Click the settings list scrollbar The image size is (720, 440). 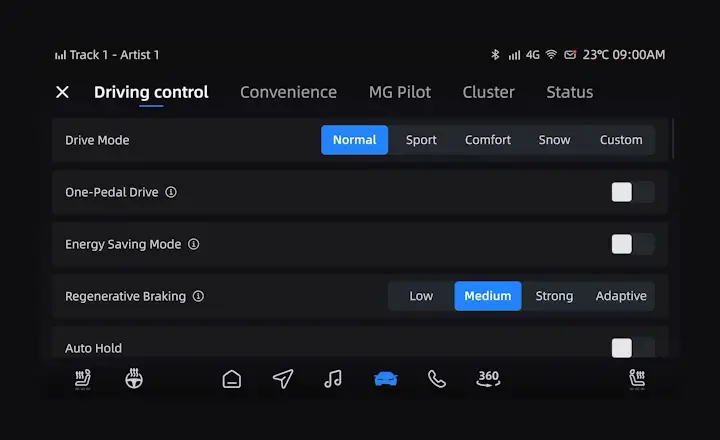pos(674,139)
